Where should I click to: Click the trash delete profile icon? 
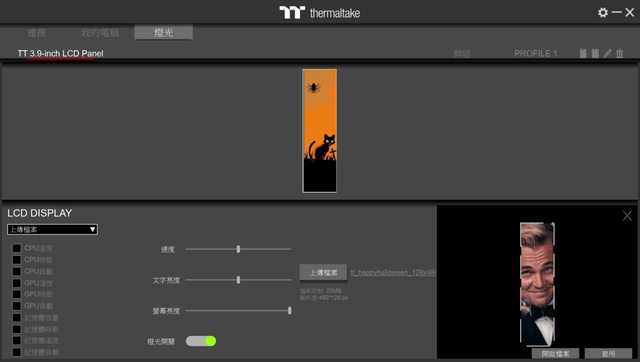(620, 53)
